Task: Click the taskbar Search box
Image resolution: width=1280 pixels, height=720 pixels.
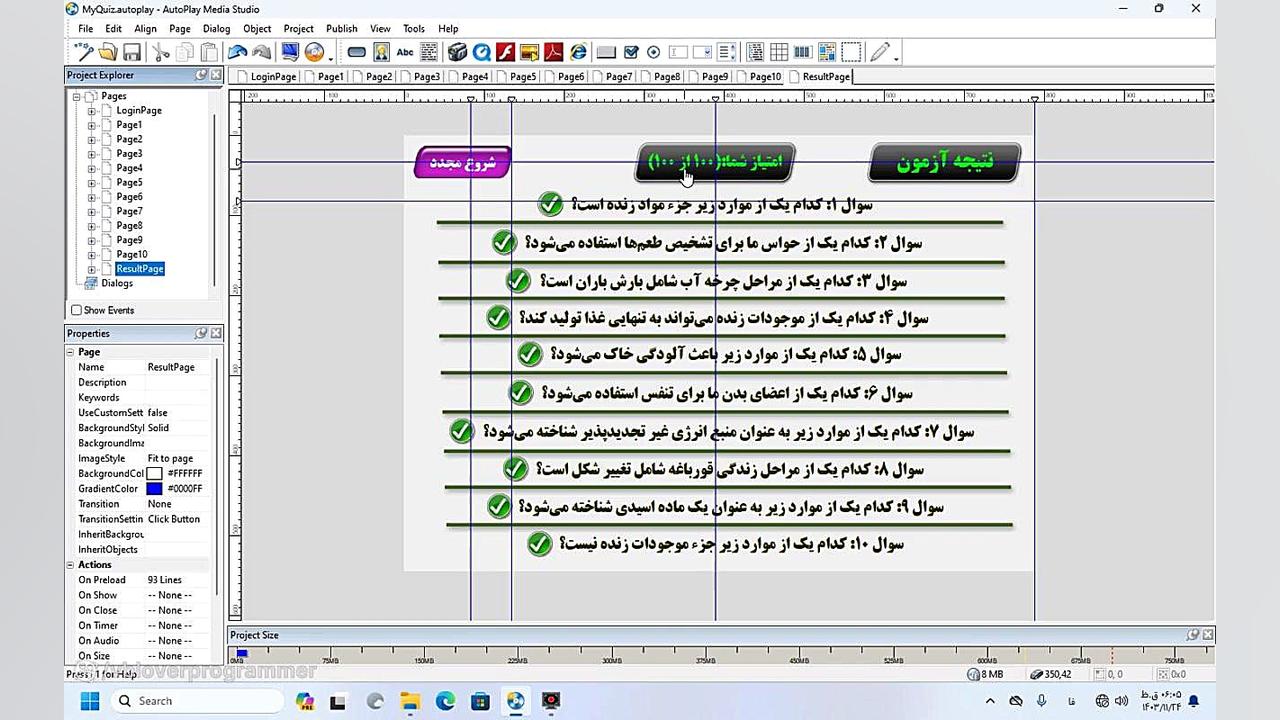Action: [x=198, y=701]
